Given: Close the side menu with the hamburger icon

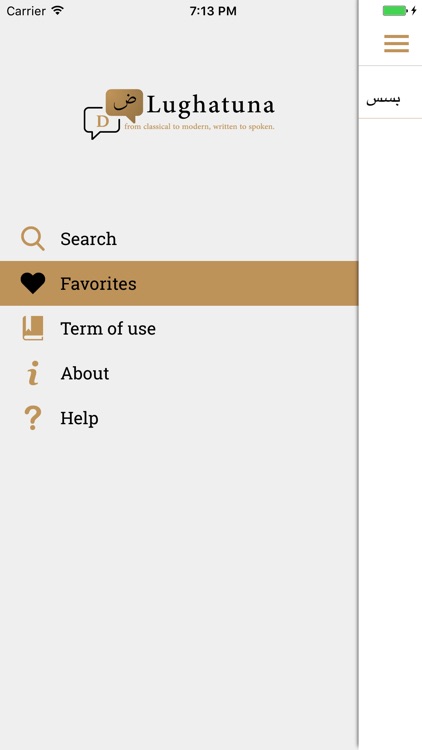Looking at the screenshot, I should [x=396, y=44].
